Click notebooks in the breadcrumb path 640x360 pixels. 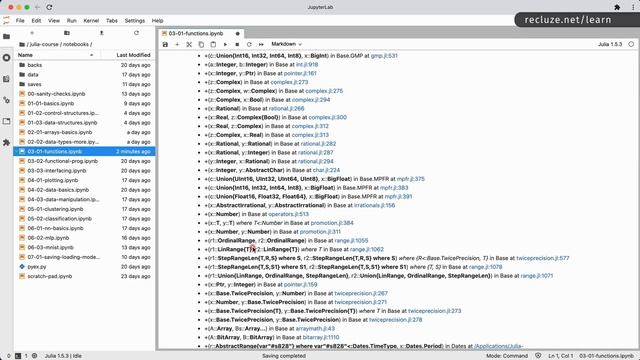coord(76,44)
